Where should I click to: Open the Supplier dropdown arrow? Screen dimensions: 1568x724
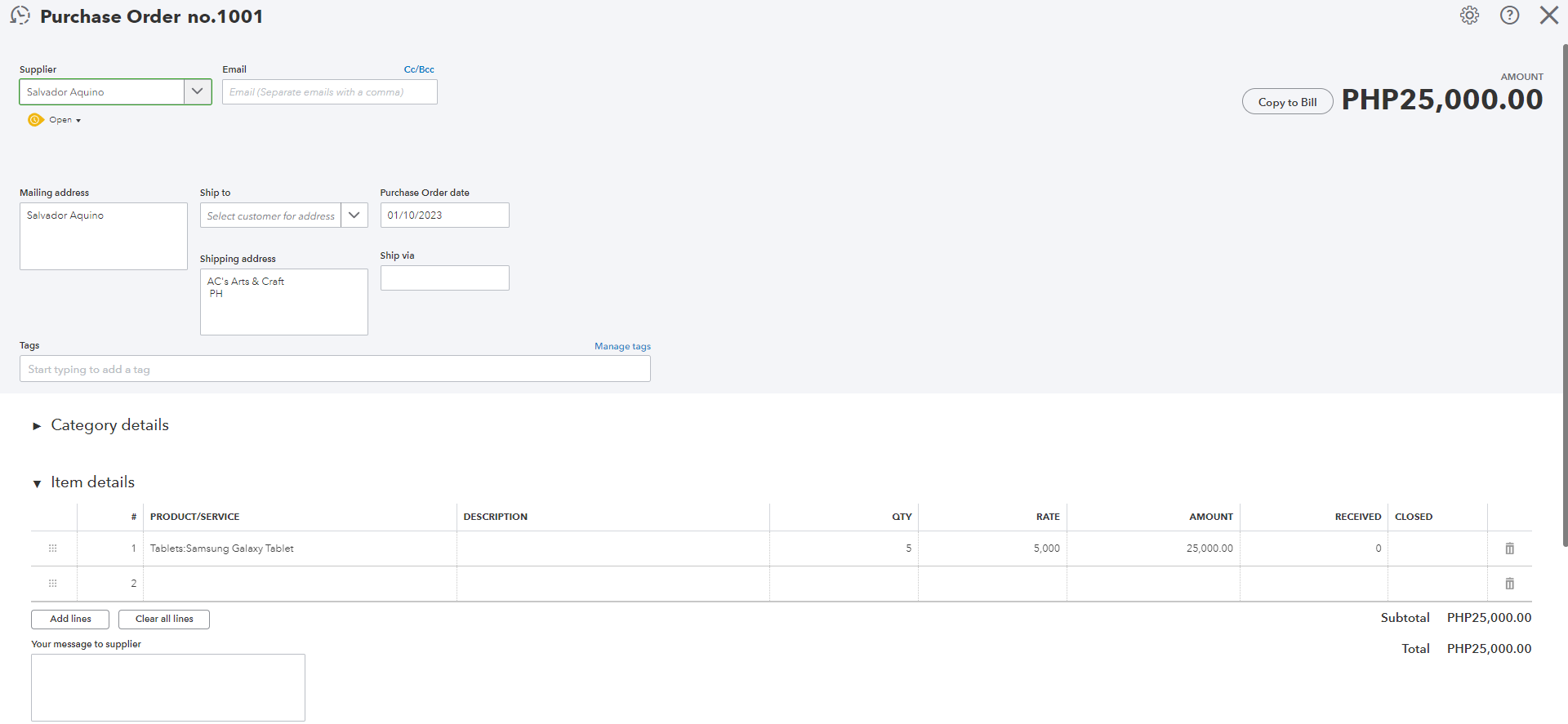pyautogui.click(x=197, y=91)
